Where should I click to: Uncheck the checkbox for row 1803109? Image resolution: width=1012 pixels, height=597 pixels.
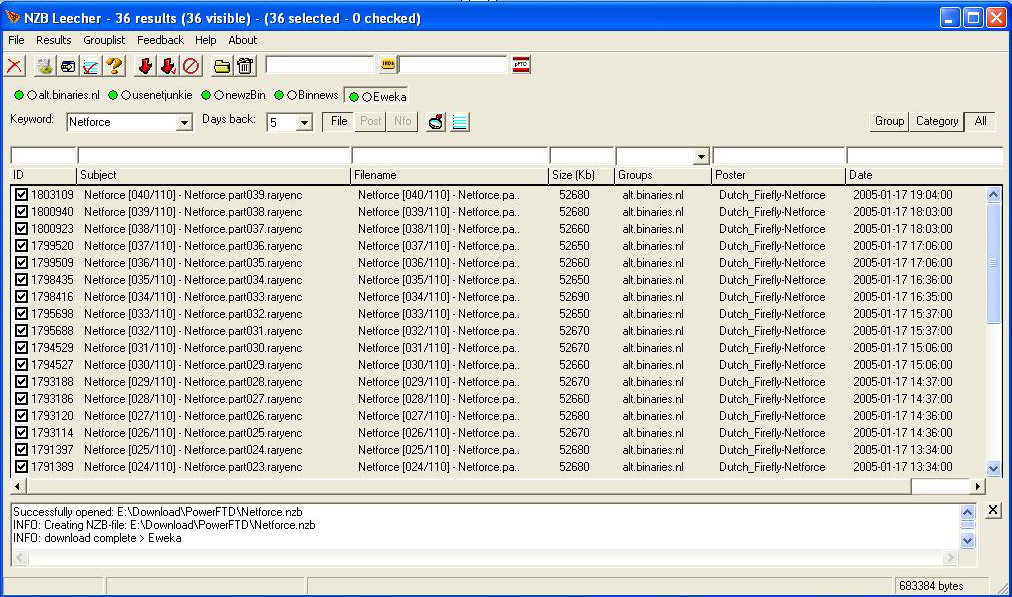(21, 195)
